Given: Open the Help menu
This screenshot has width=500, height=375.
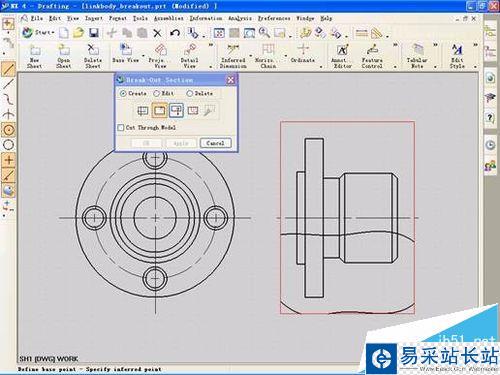Looking at the screenshot, I should tap(326, 18).
